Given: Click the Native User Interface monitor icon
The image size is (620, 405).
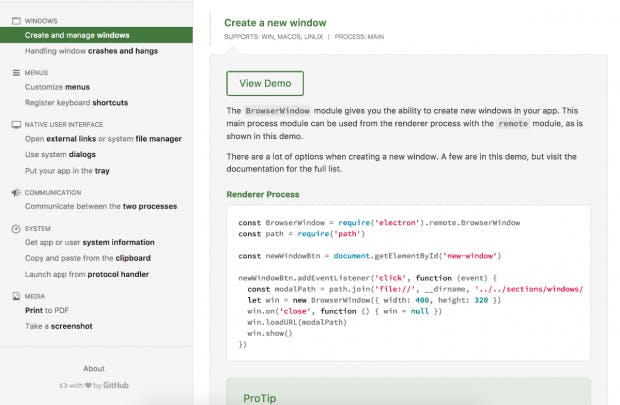Looking at the screenshot, I should click(16, 125).
